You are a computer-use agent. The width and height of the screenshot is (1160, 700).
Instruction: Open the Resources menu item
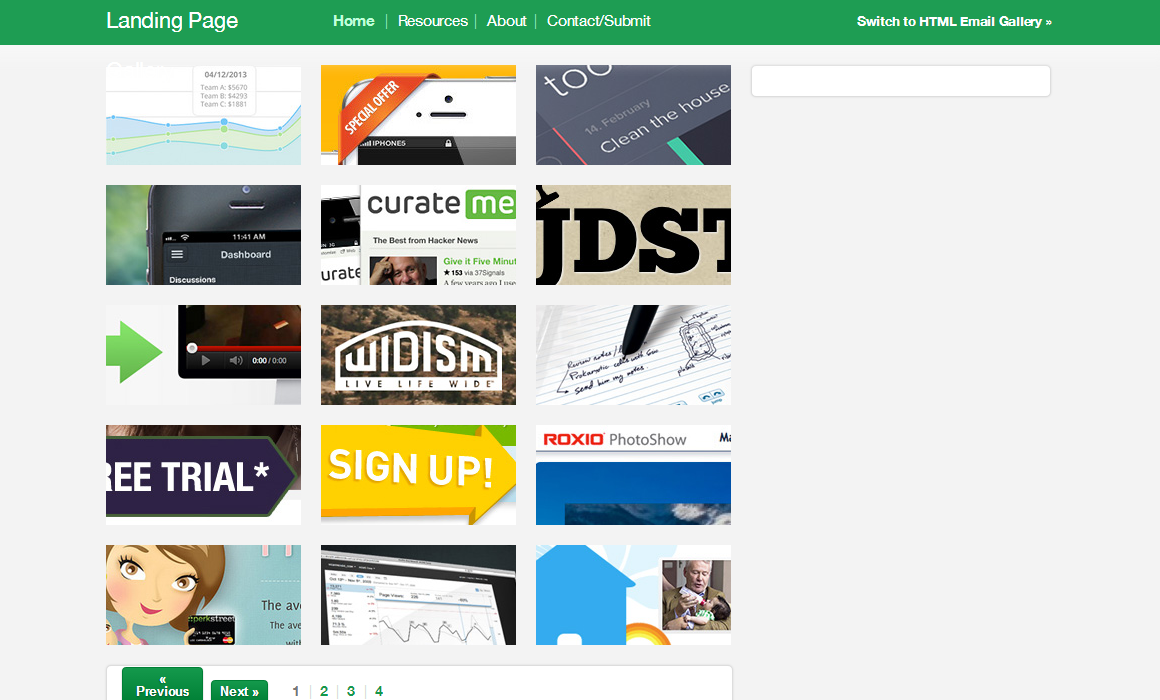433,21
